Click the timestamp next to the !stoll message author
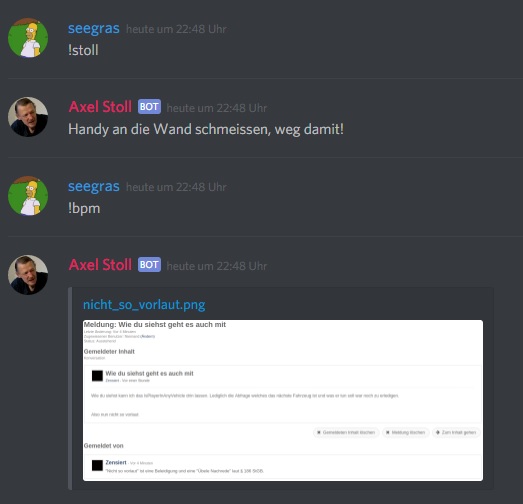523x504 pixels. coord(176,29)
